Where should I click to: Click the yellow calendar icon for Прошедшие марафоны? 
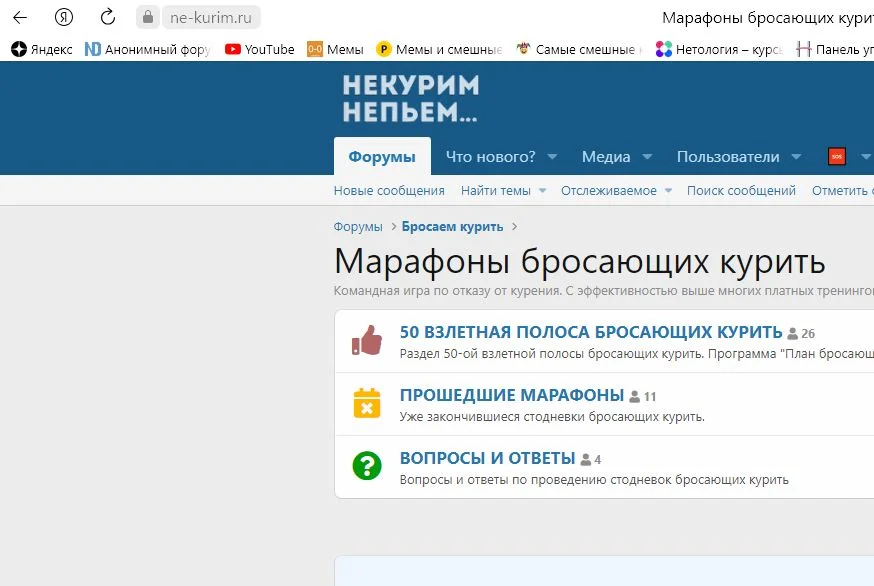(366, 403)
